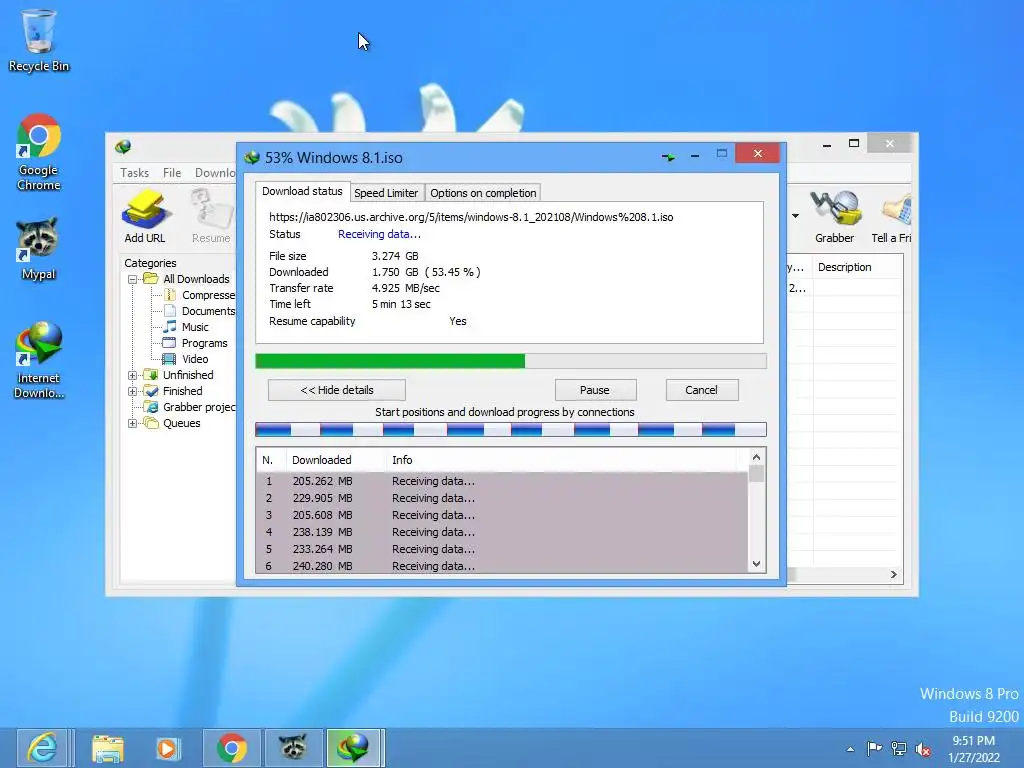Select the Video category
Image resolution: width=1024 pixels, height=768 pixels.
click(186, 359)
